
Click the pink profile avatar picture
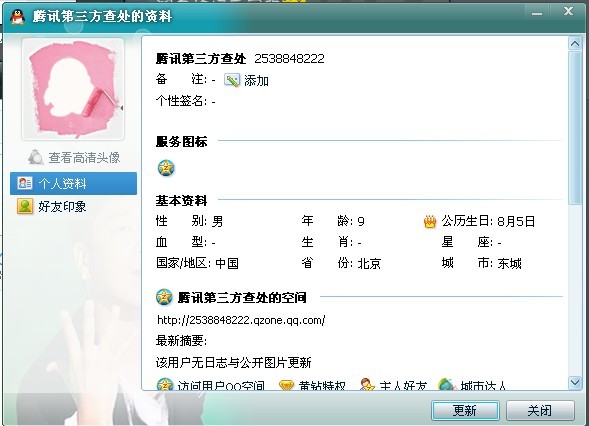pyautogui.click(x=73, y=89)
